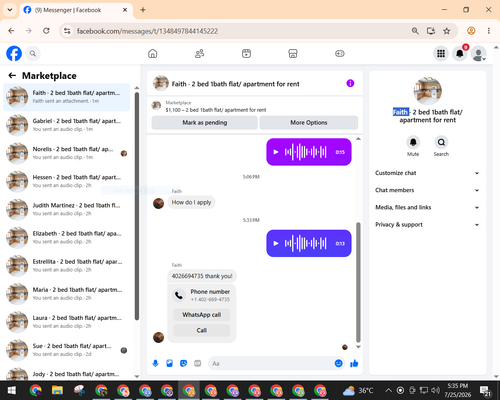Expand Customize chat section

[427, 173]
